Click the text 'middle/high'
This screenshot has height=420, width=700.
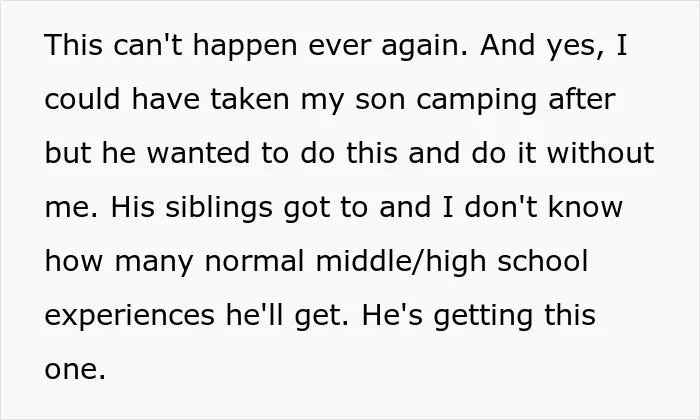coord(401,263)
